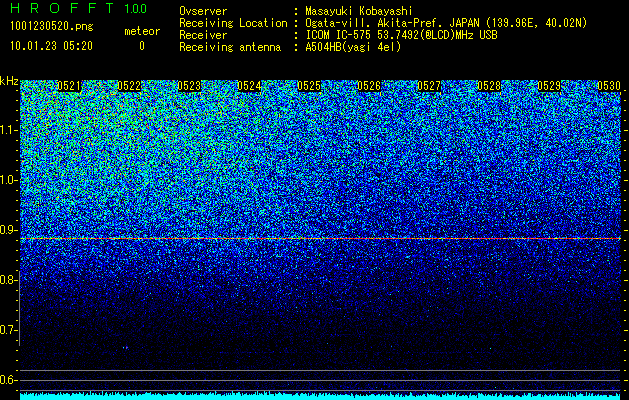Click the 0522 time marker
This screenshot has width=629, height=400.
point(129,86)
